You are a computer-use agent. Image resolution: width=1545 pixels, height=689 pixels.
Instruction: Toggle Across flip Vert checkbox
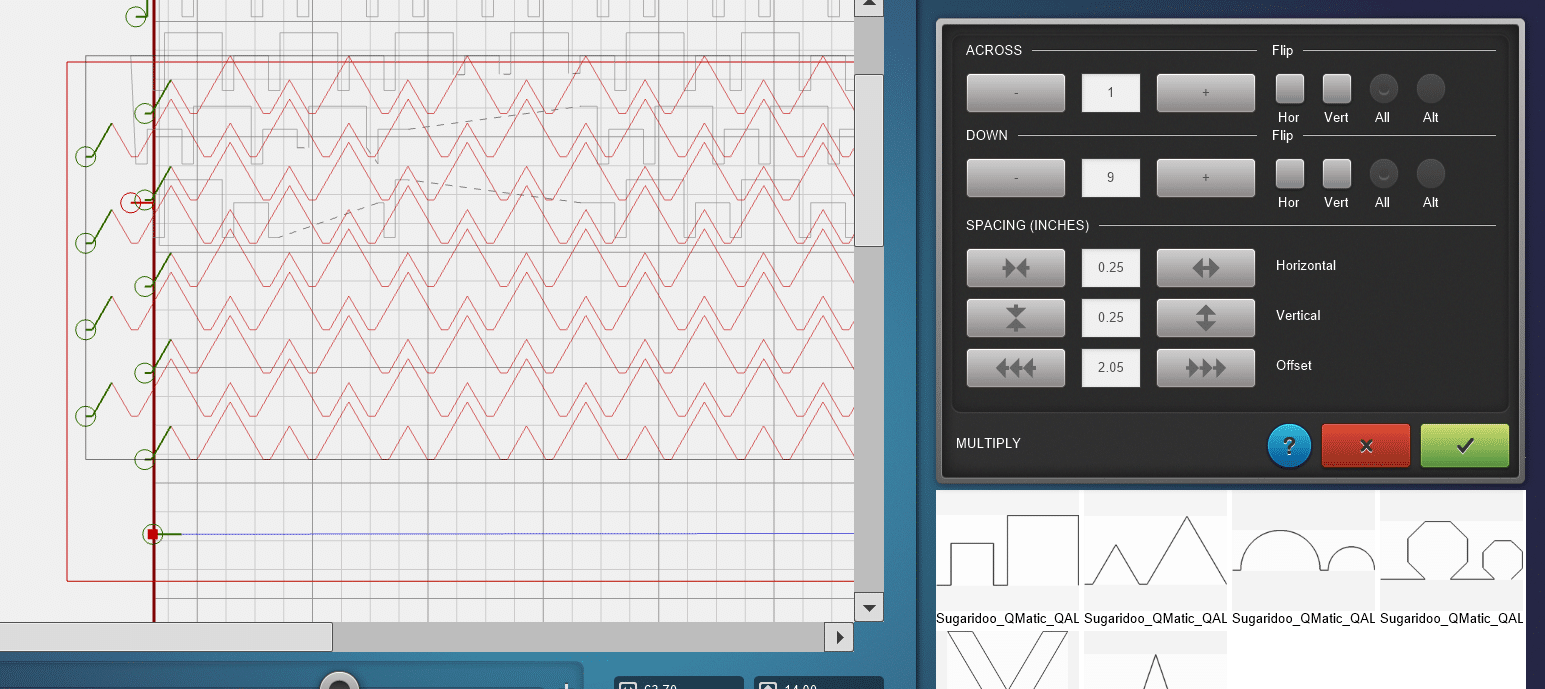click(x=1336, y=89)
